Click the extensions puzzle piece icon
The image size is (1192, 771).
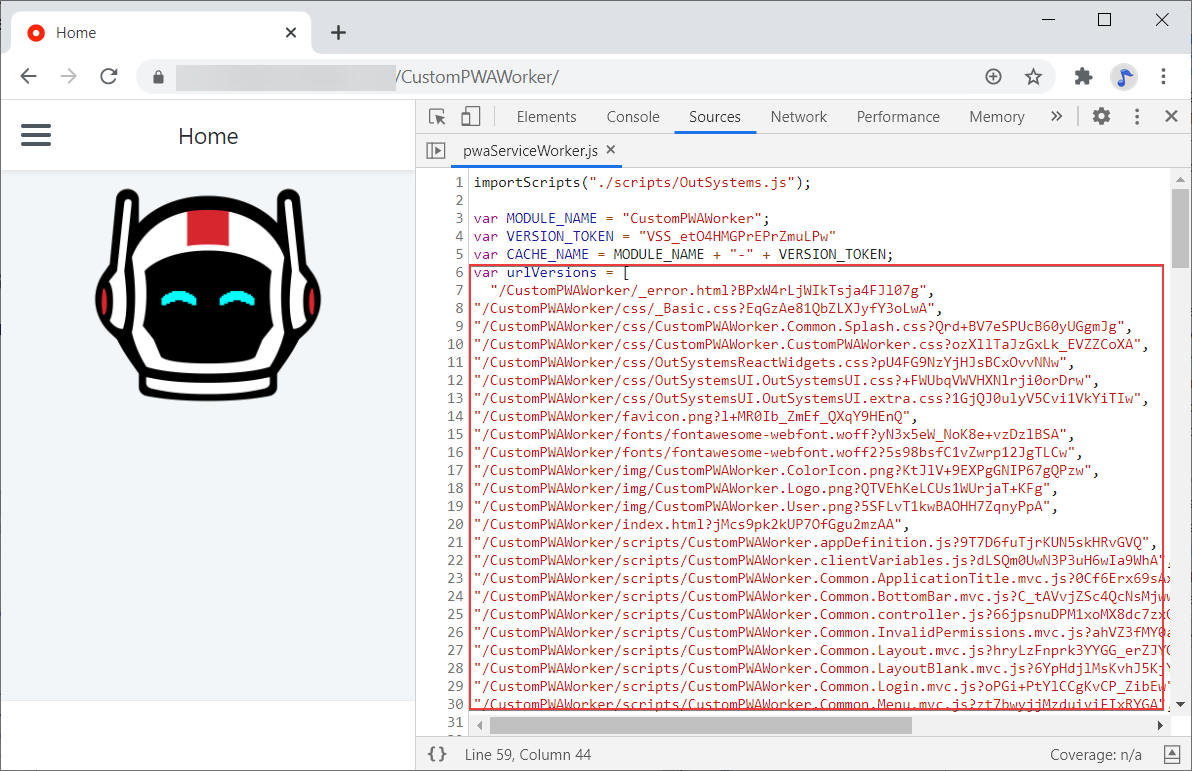click(1083, 76)
